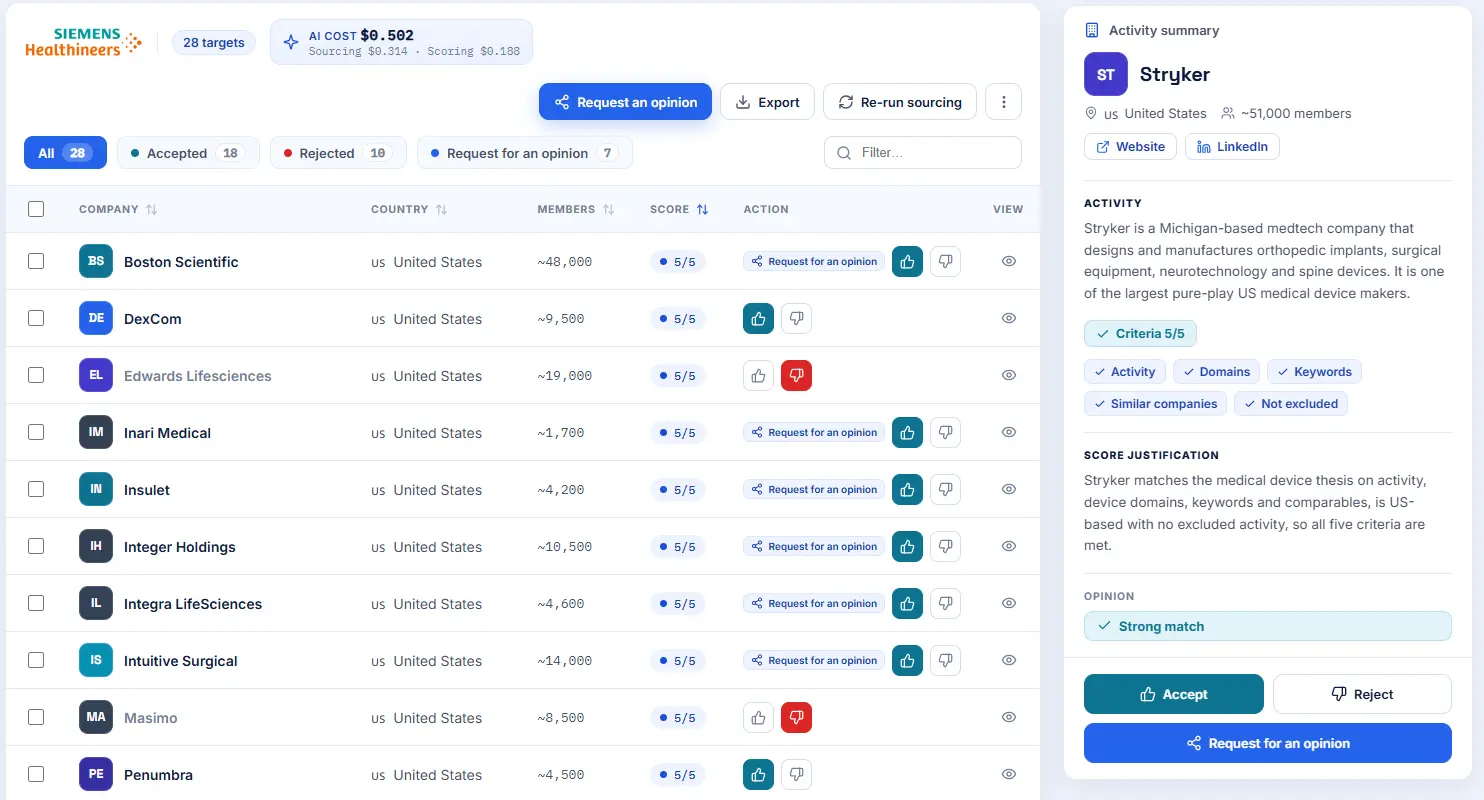Check the Boston Scientific row checkbox
The image size is (1484, 800).
coord(36,261)
